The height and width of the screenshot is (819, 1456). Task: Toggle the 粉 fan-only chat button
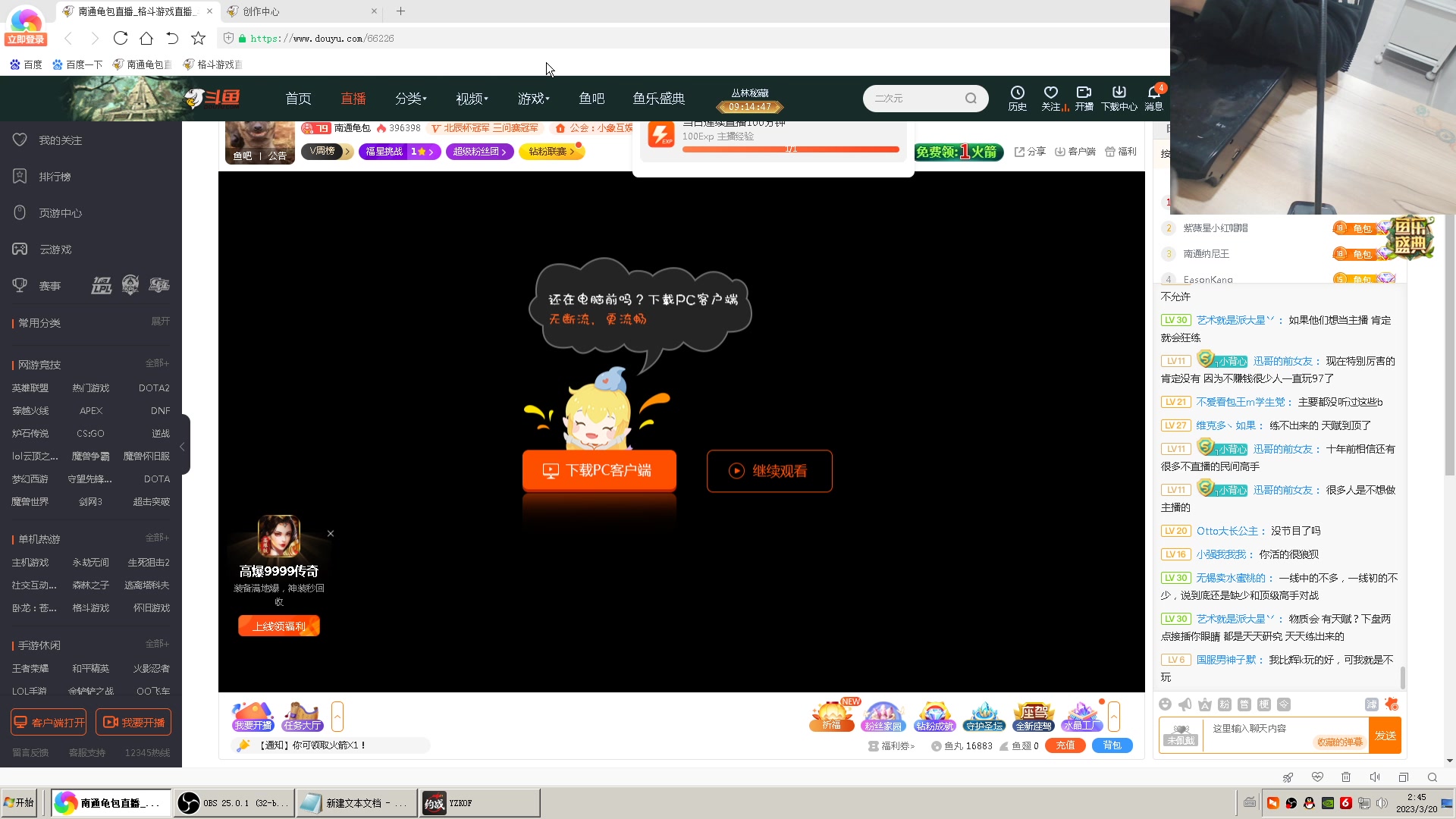(1225, 704)
